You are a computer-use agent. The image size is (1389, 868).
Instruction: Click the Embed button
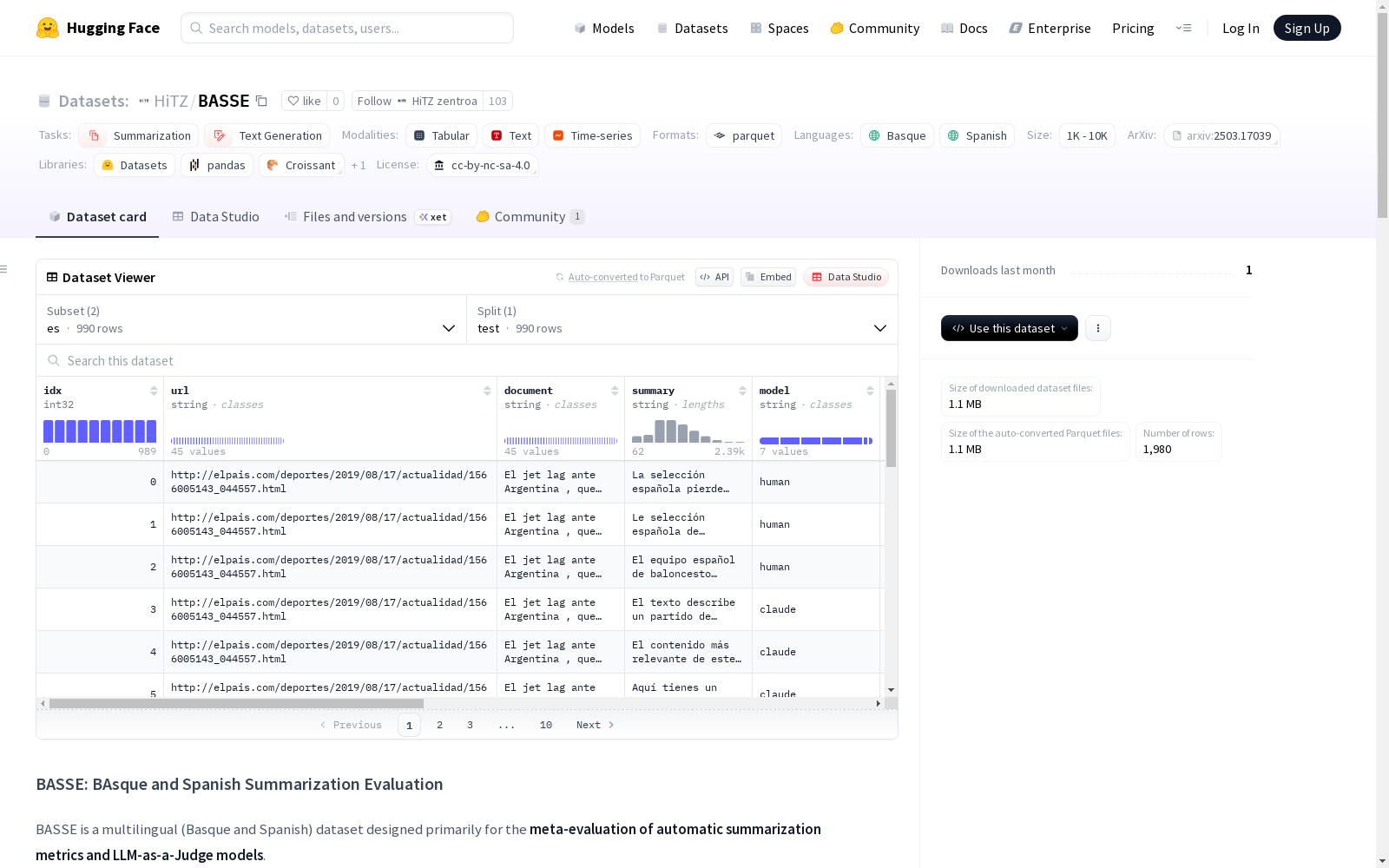tap(768, 277)
